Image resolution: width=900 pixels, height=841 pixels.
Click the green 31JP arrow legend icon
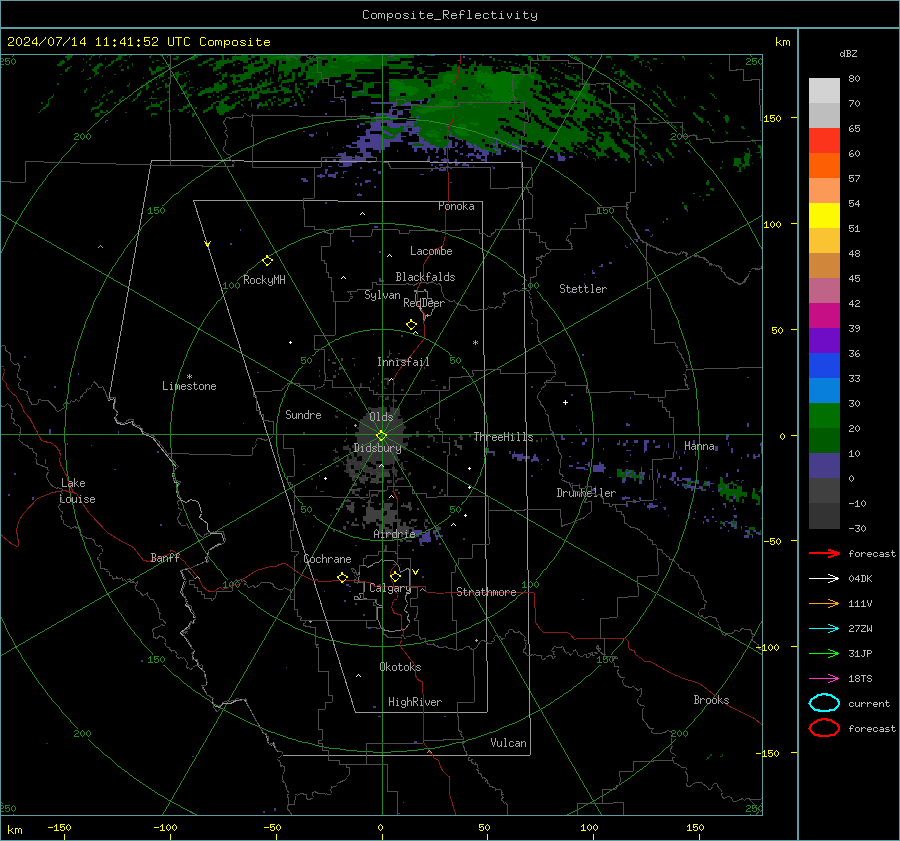click(x=824, y=653)
